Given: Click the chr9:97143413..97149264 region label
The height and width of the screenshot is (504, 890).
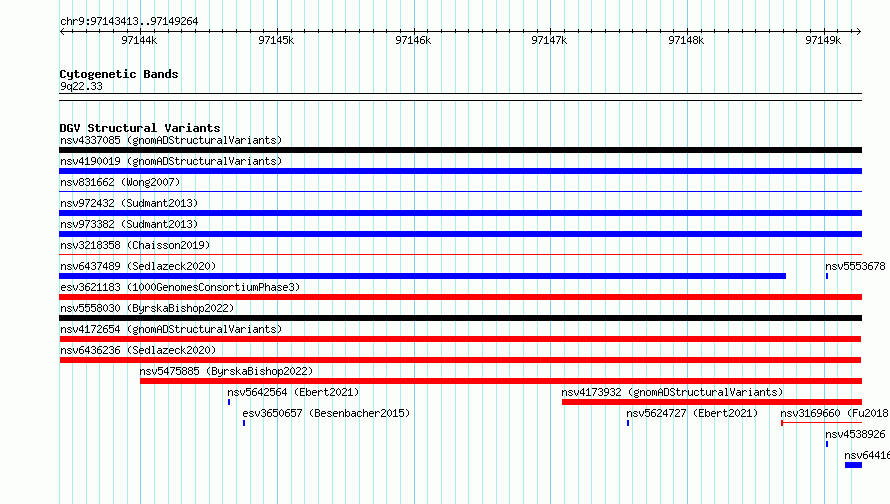Looking at the screenshot, I should tap(129, 21).
